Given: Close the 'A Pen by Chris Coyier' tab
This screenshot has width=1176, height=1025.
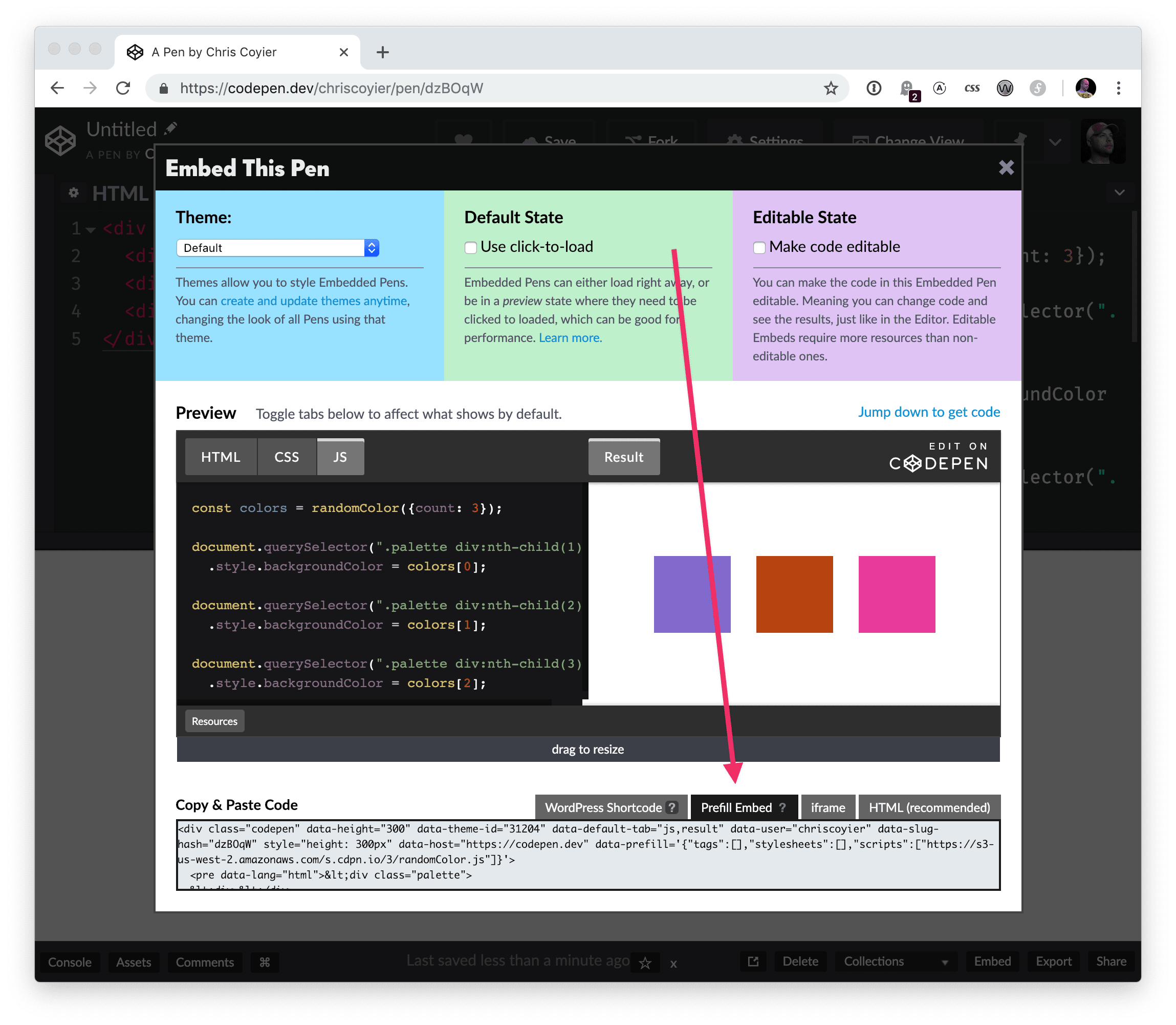Looking at the screenshot, I should [343, 52].
